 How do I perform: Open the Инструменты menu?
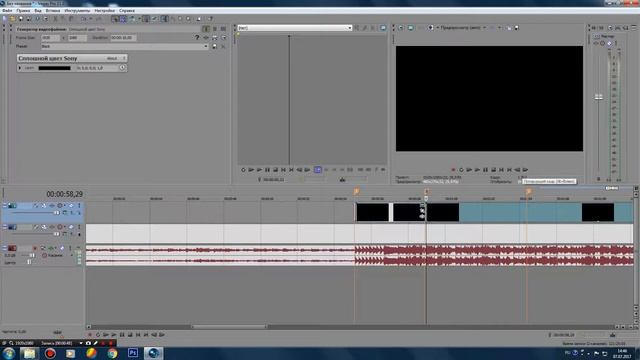point(77,11)
